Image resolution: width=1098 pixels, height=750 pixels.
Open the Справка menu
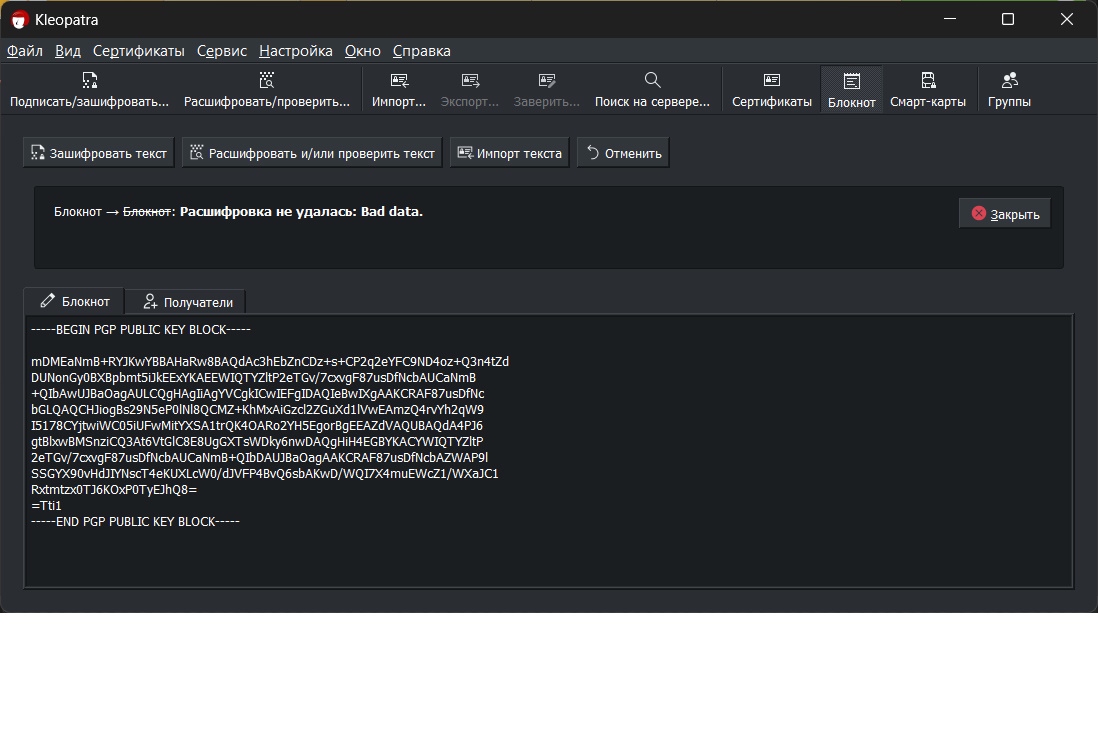click(422, 51)
